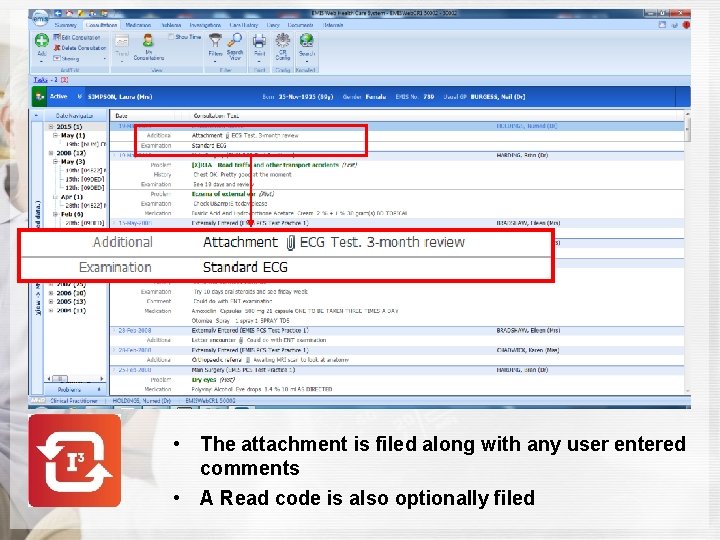
Task: Click patient name SIMPSON, Laura (Mrs)
Action: point(120,97)
